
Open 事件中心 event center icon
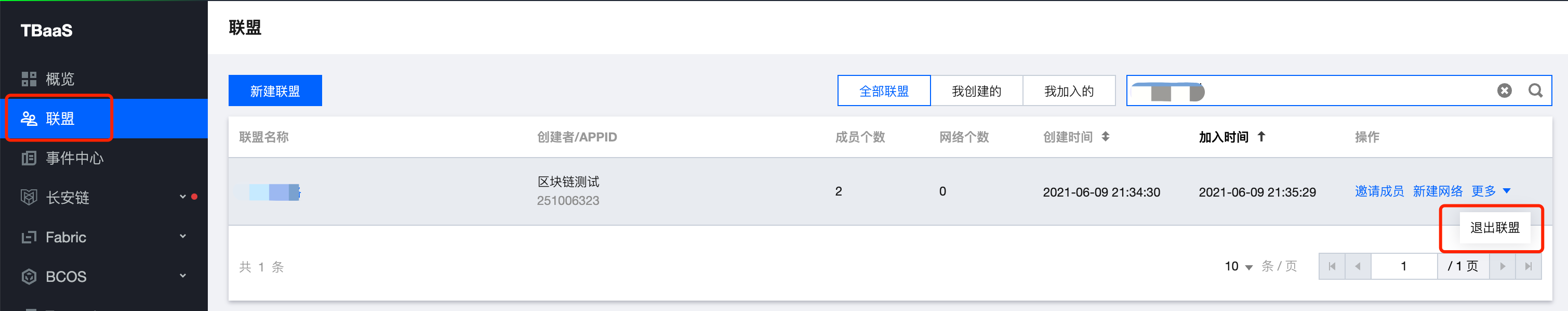pyautogui.click(x=29, y=158)
